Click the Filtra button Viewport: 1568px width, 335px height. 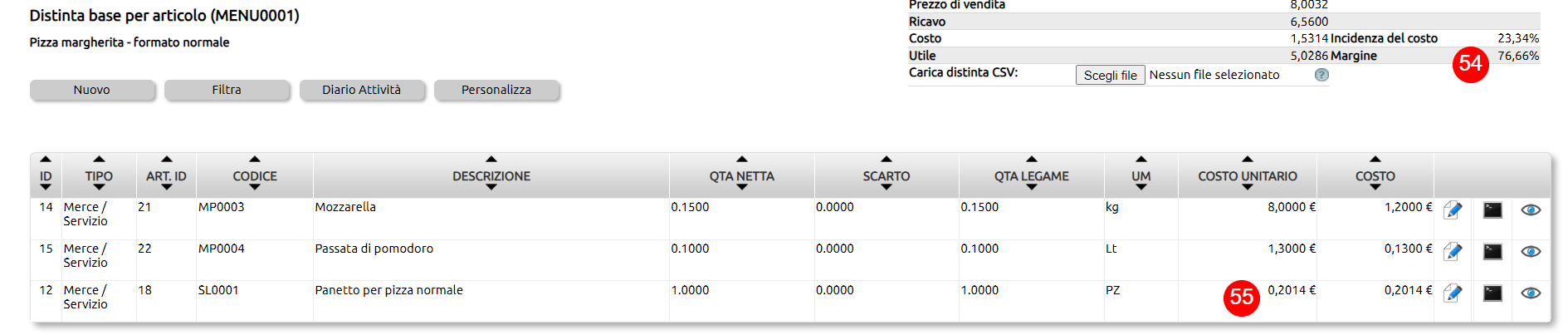coord(227,90)
